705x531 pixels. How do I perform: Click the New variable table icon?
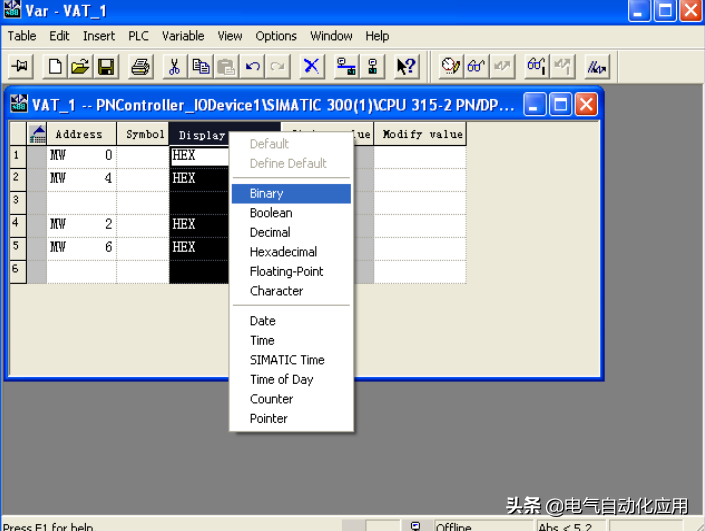point(55,67)
